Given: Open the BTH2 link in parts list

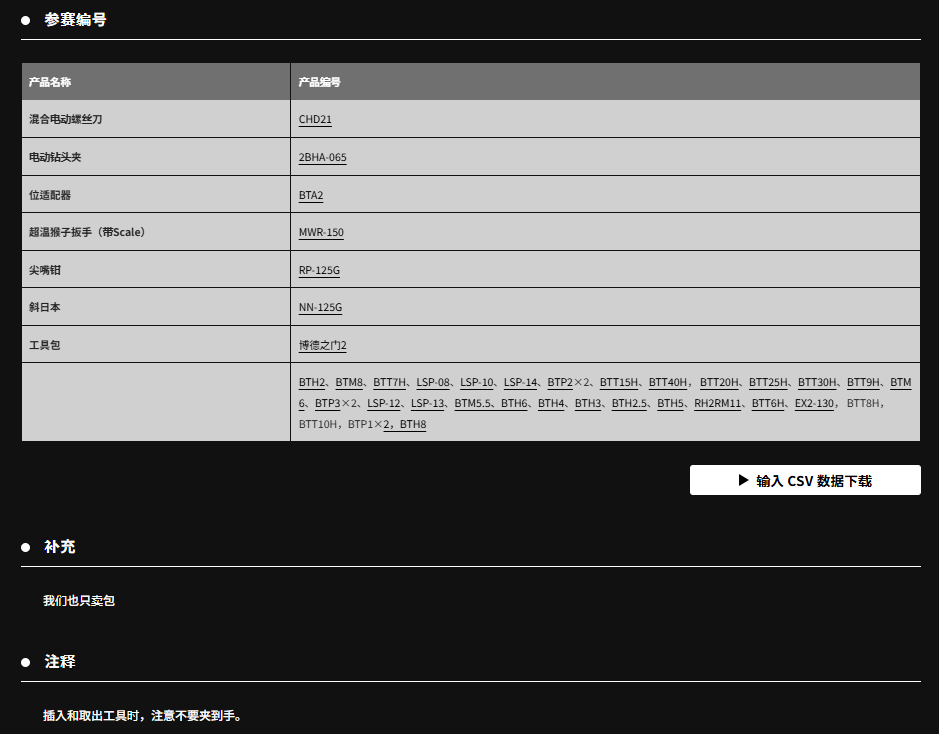Looking at the screenshot, I should (x=312, y=383).
